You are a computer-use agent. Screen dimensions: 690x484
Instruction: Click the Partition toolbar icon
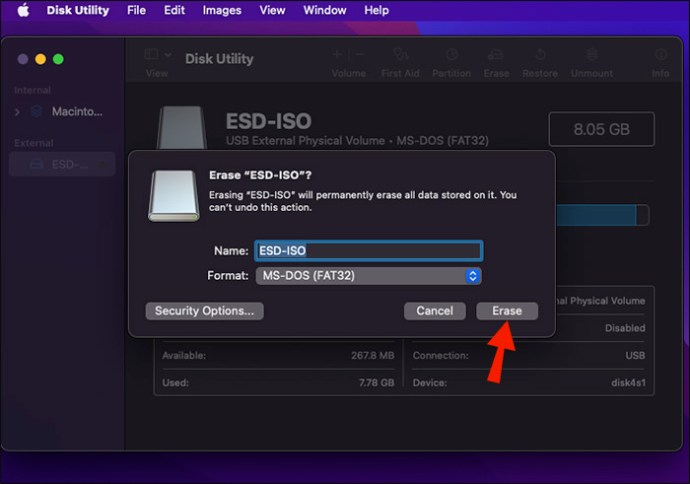click(451, 55)
